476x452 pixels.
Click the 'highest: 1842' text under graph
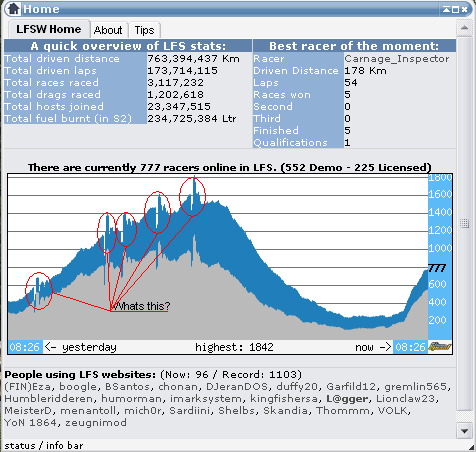pos(234,347)
